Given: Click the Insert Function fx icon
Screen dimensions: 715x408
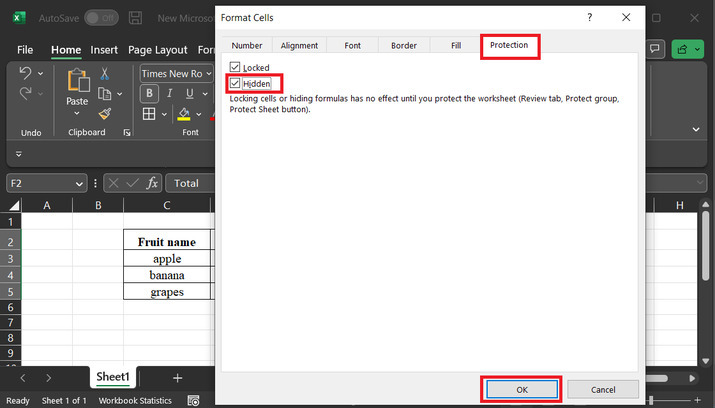Looking at the screenshot, I should click(x=152, y=183).
